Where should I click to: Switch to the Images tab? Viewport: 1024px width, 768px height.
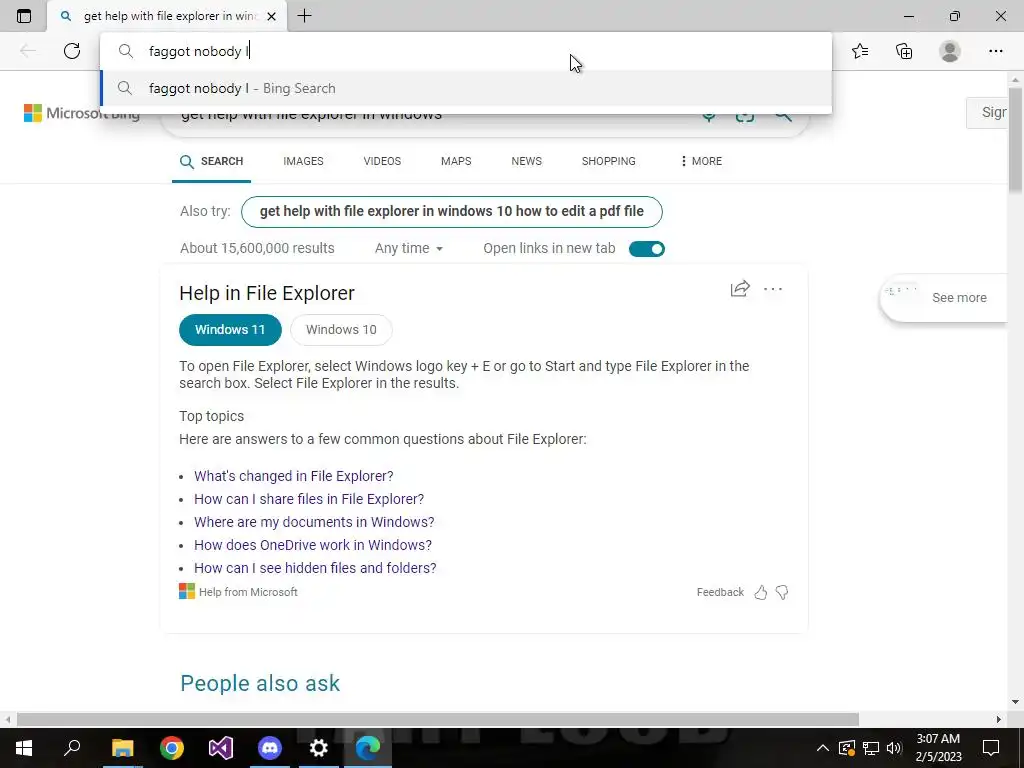[x=303, y=161]
